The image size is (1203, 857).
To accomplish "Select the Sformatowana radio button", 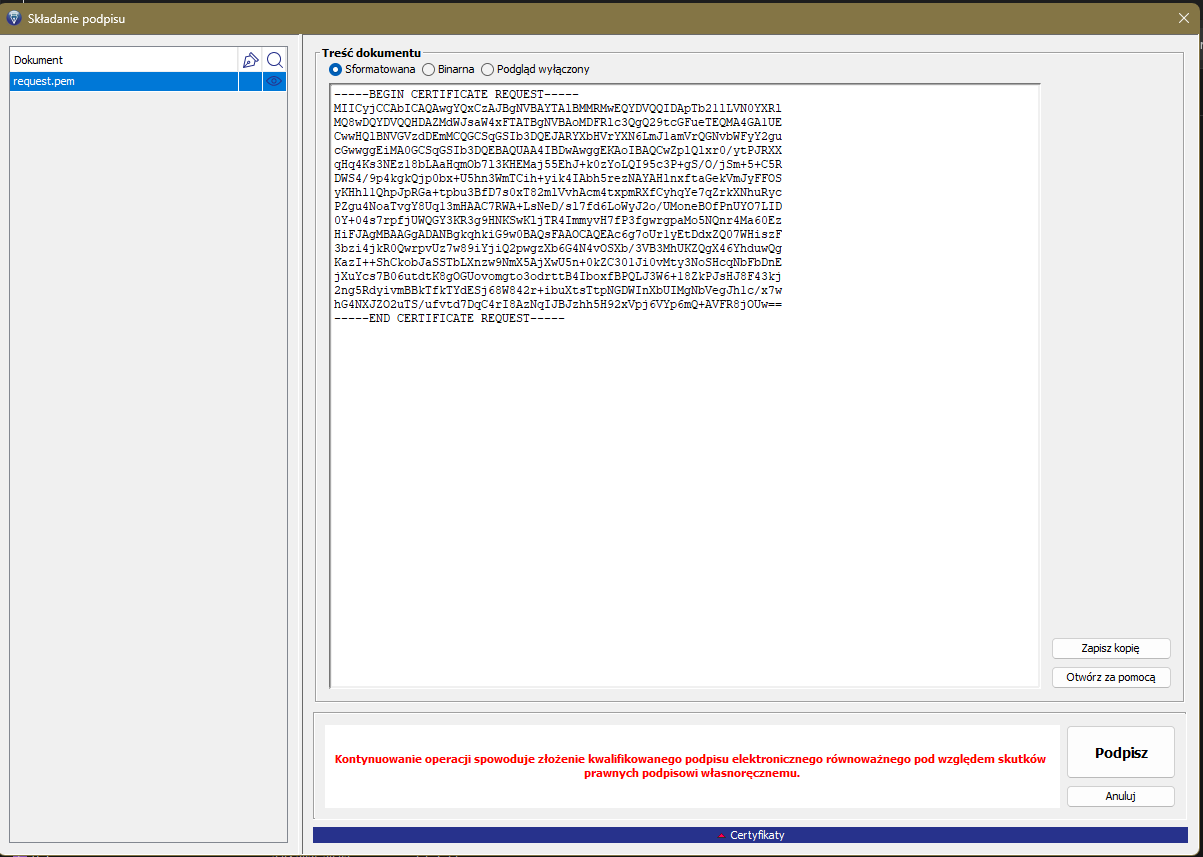I will 336,70.
